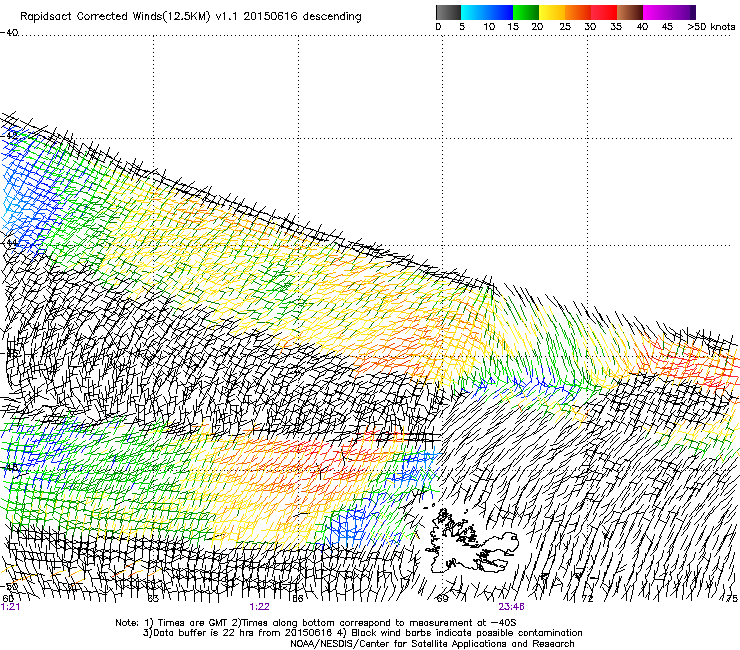
Task: Click the cyan 5-10 knots legend segment
Action: pos(474,12)
